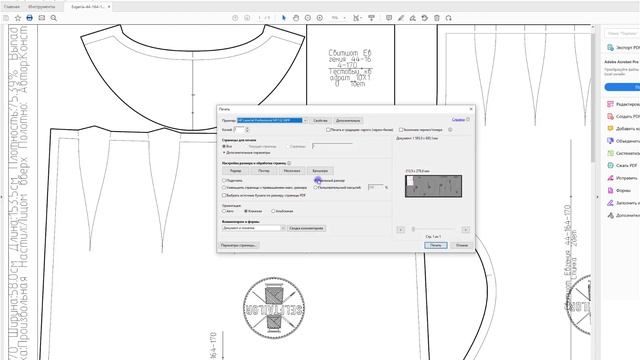The height and width of the screenshot is (360, 640).
Task: Open Fill and sign tool in right panel
Action: [x=623, y=203]
